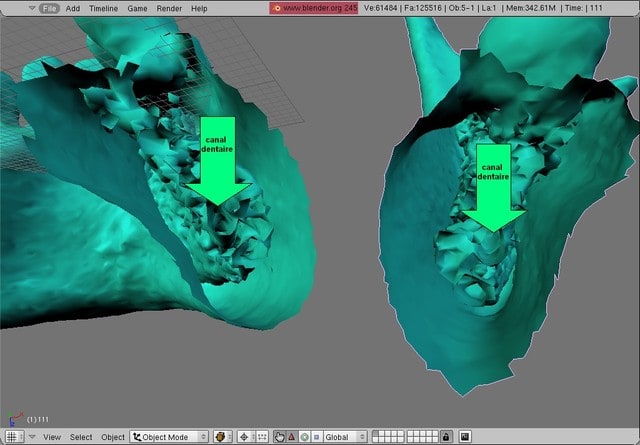Toggle move object centers only button
This screenshot has height=445, width=640.
click(262, 437)
